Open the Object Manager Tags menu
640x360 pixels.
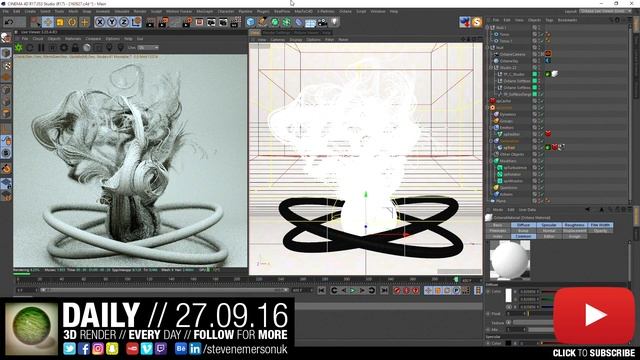pyautogui.click(x=549, y=20)
